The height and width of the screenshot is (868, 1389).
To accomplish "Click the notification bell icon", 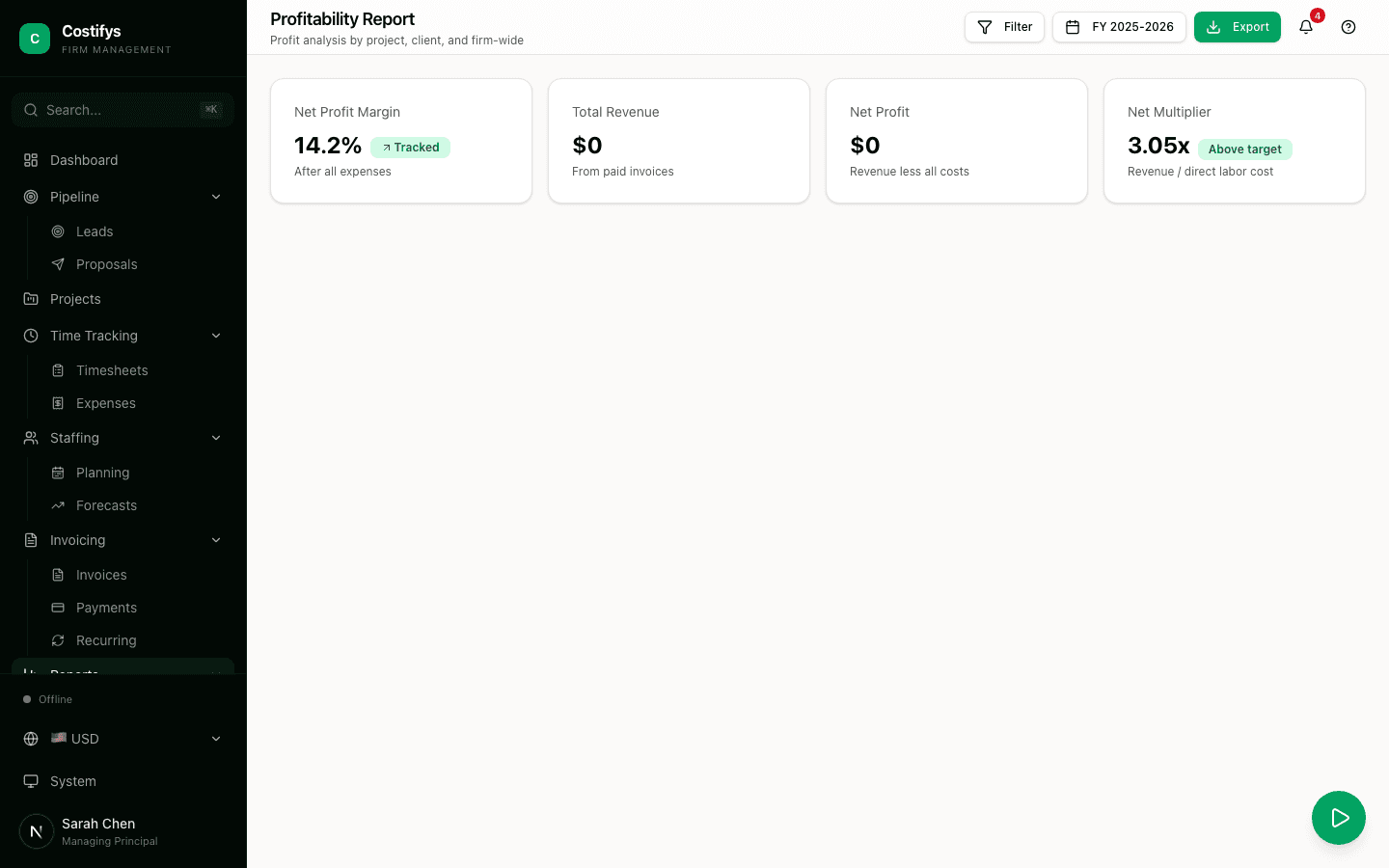I will click(1306, 27).
